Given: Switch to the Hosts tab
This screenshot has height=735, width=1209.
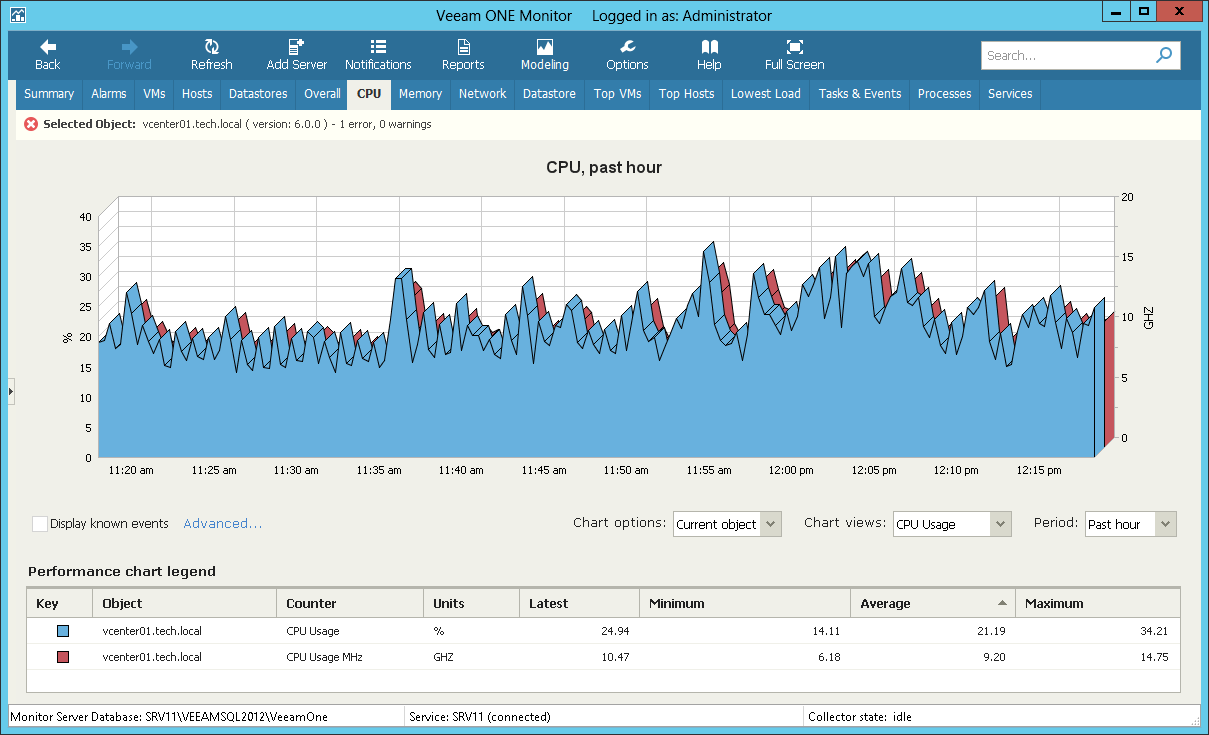Looking at the screenshot, I should coord(197,94).
